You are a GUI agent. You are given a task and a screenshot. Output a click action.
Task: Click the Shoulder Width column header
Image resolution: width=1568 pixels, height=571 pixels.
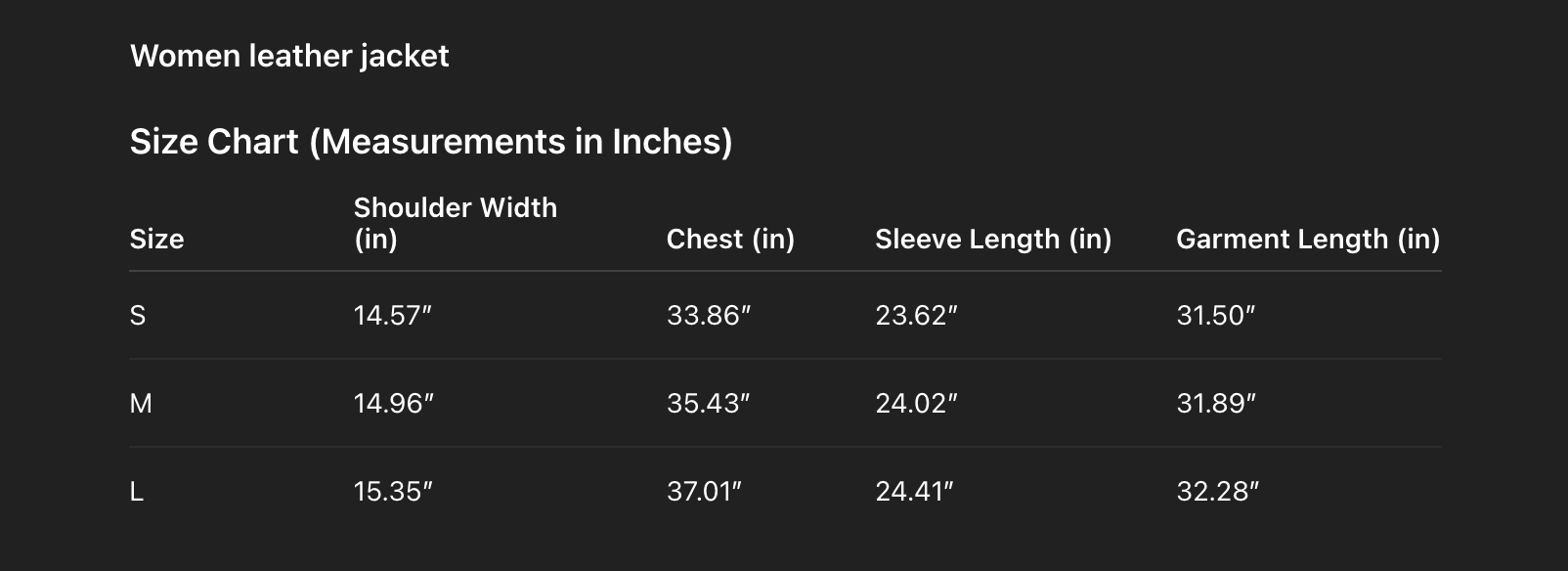pos(455,223)
